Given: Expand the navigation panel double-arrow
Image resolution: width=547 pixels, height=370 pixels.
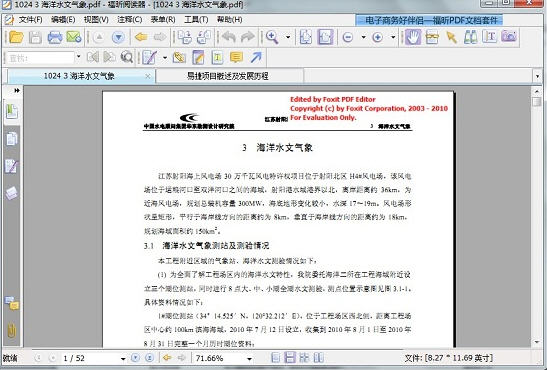Looking at the screenshot, I should pos(16,91).
